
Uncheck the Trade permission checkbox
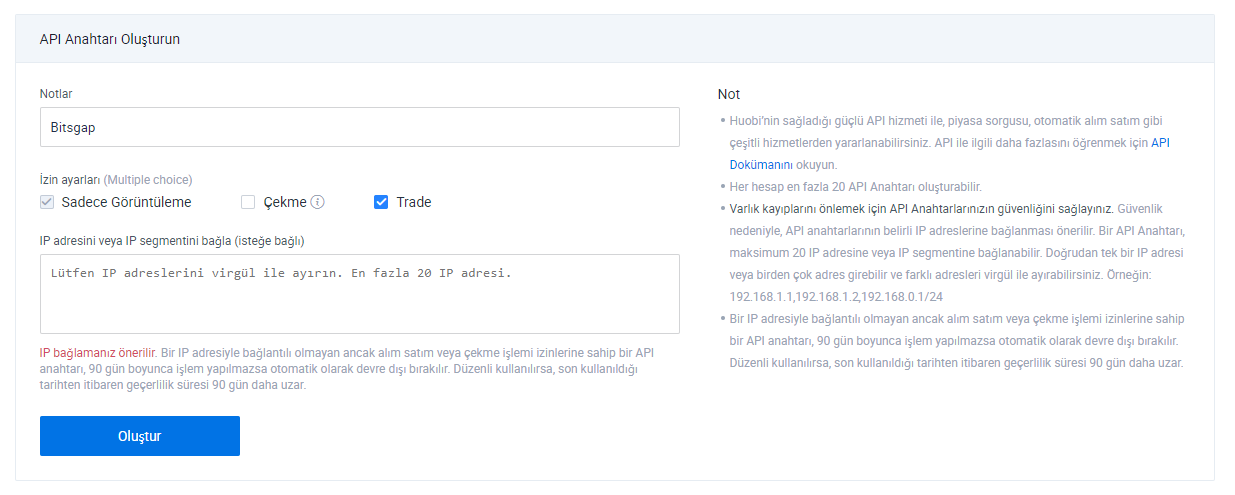coord(381,202)
